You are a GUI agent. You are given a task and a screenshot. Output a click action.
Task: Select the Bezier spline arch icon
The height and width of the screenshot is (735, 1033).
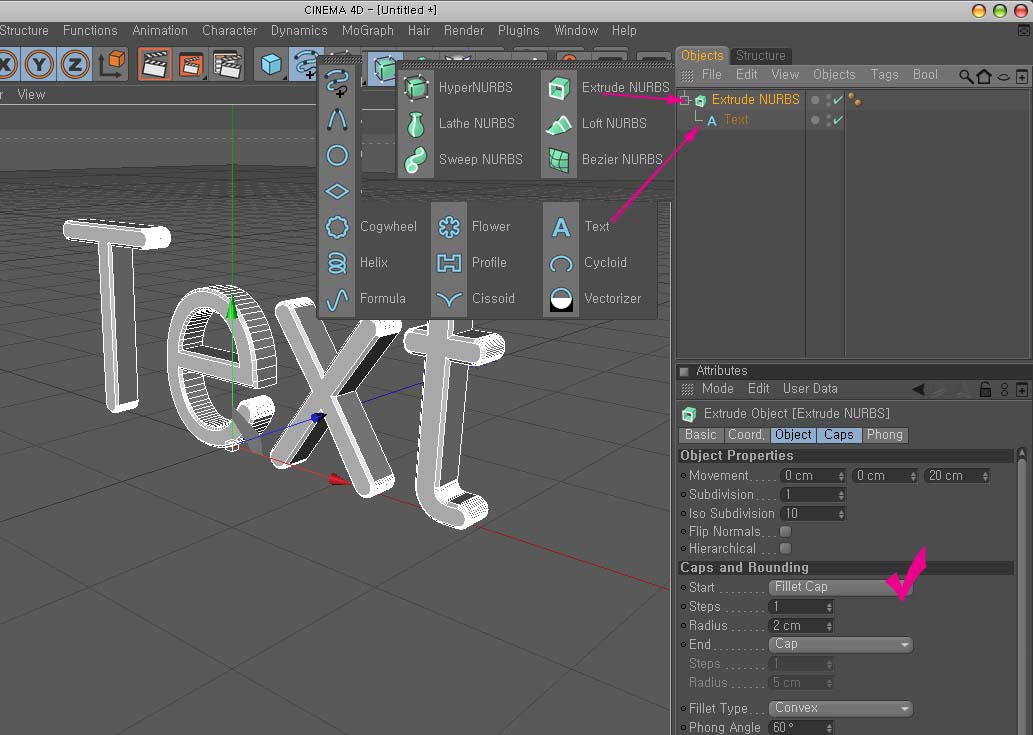[x=337, y=119]
